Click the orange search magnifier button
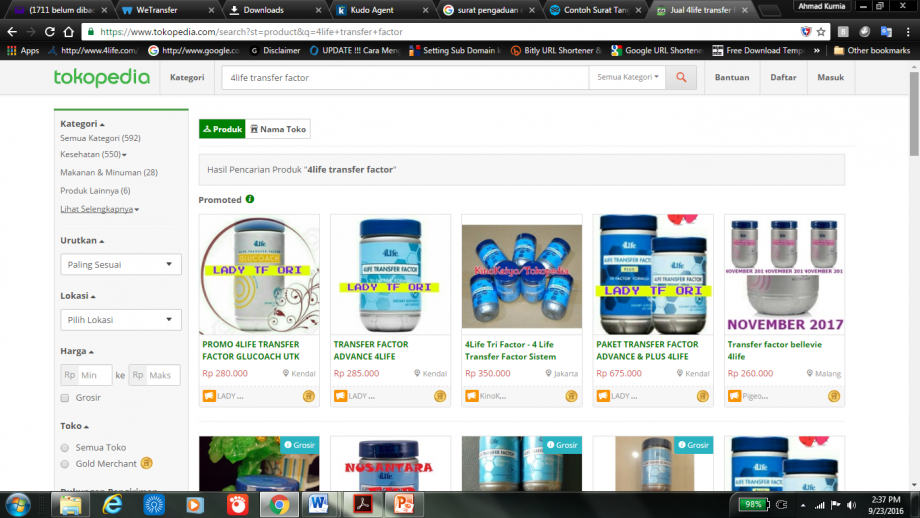Screen dimensions: 920x518 681,77
